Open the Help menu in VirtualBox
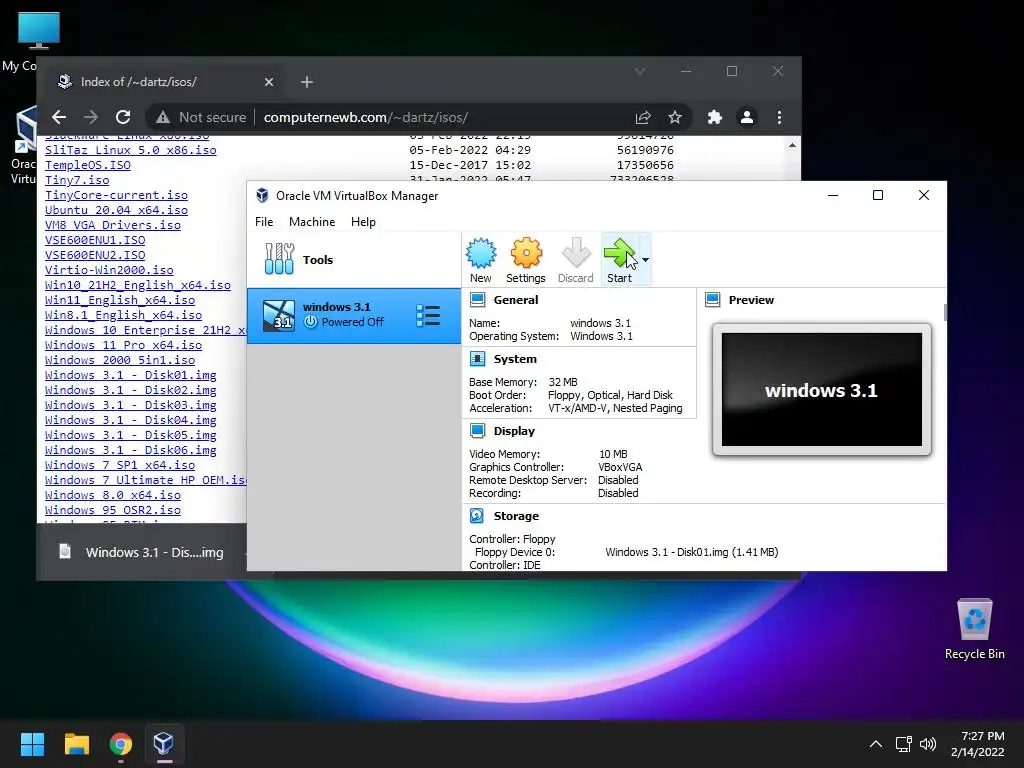 pyautogui.click(x=363, y=222)
